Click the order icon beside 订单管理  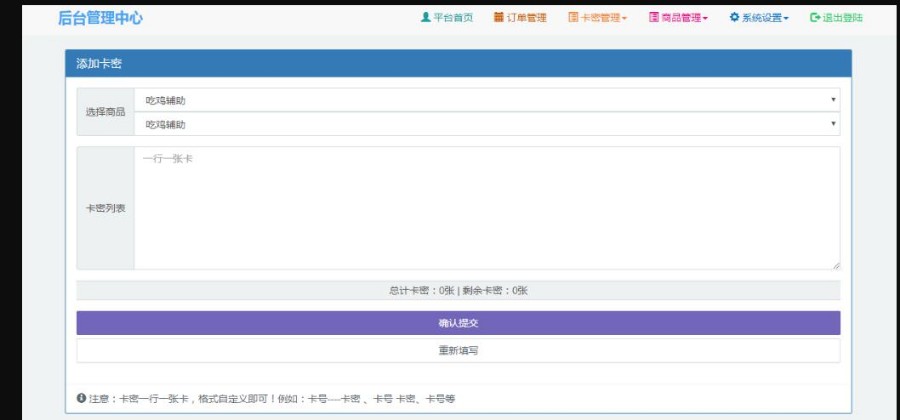(x=498, y=17)
